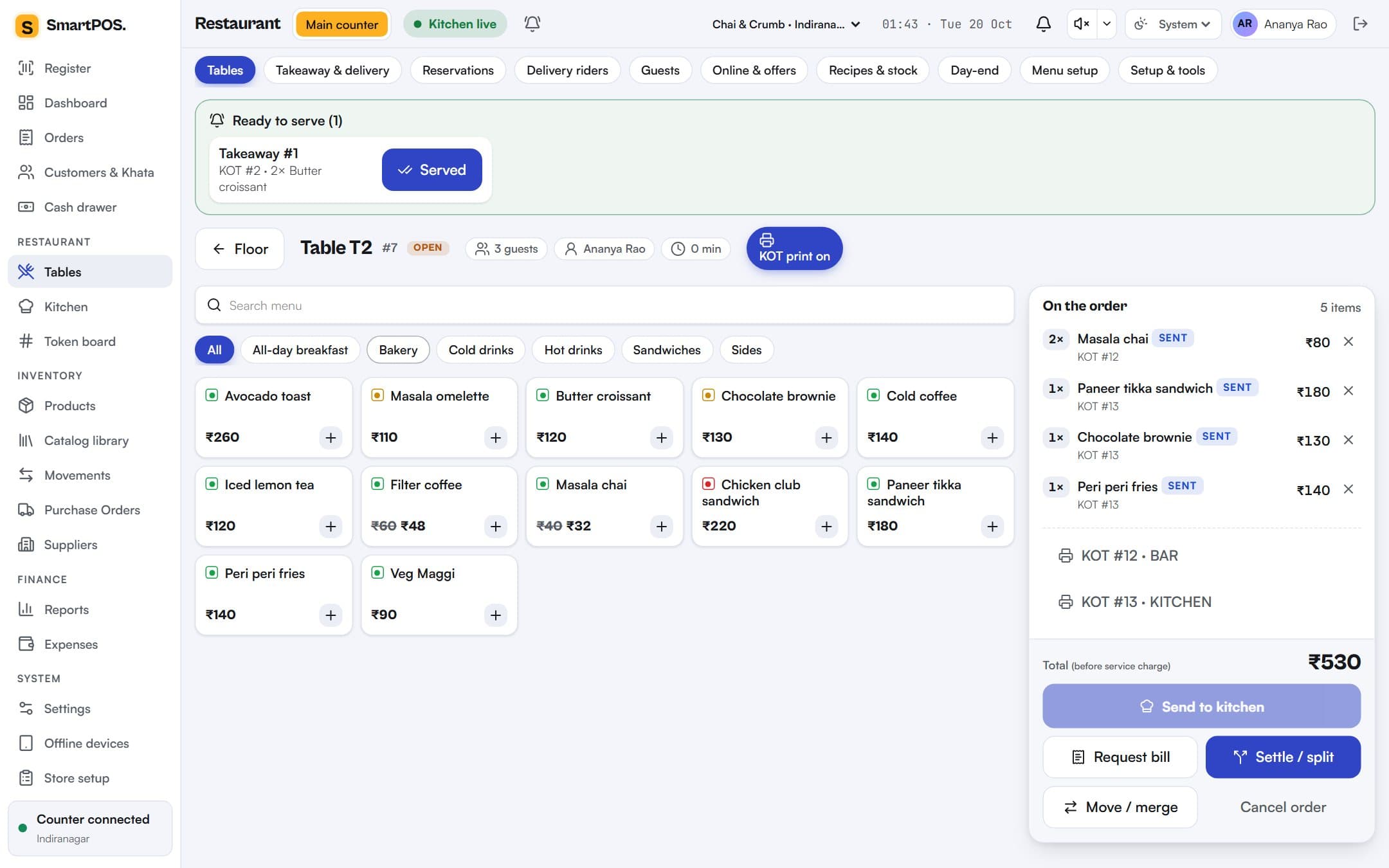Switch to the Reservations tab

pyautogui.click(x=458, y=70)
